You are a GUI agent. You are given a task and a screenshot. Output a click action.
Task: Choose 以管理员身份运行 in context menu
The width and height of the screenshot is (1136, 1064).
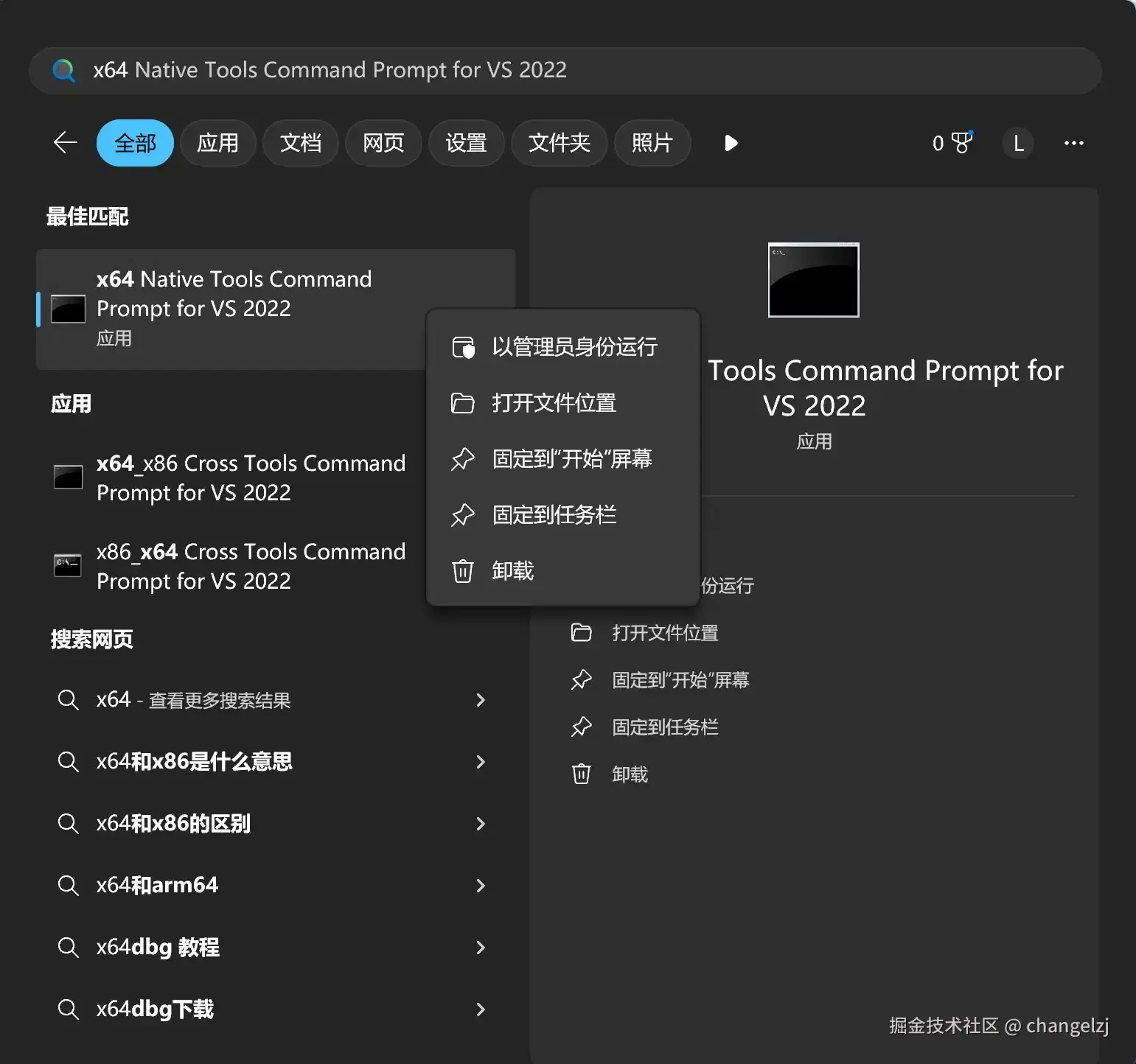click(563, 347)
